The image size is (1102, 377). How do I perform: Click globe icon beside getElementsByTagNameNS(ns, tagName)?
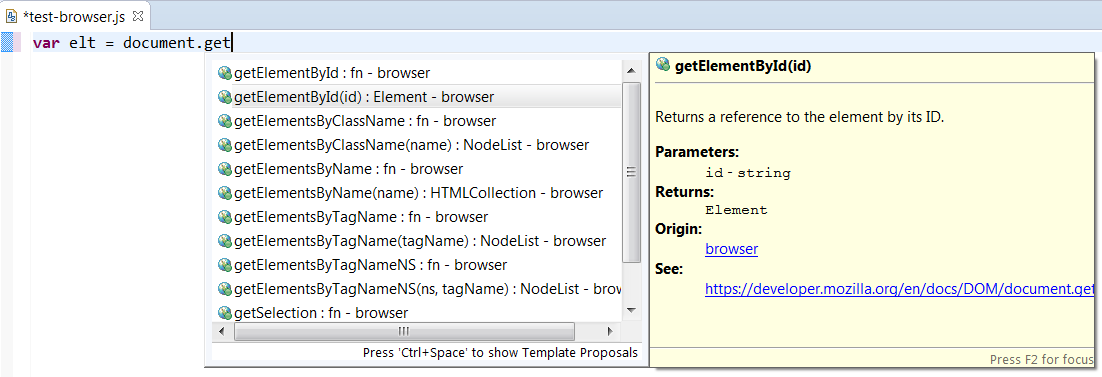click(225, 288)
